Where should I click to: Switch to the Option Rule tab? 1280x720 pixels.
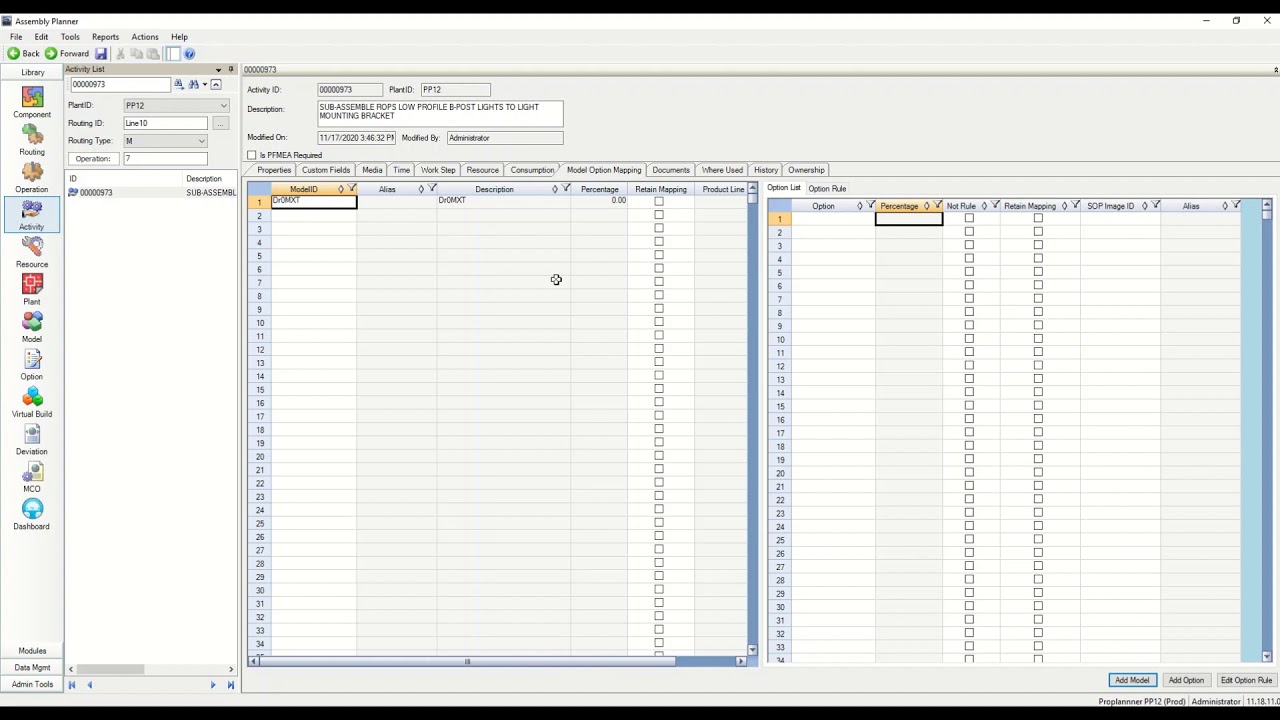827,188
